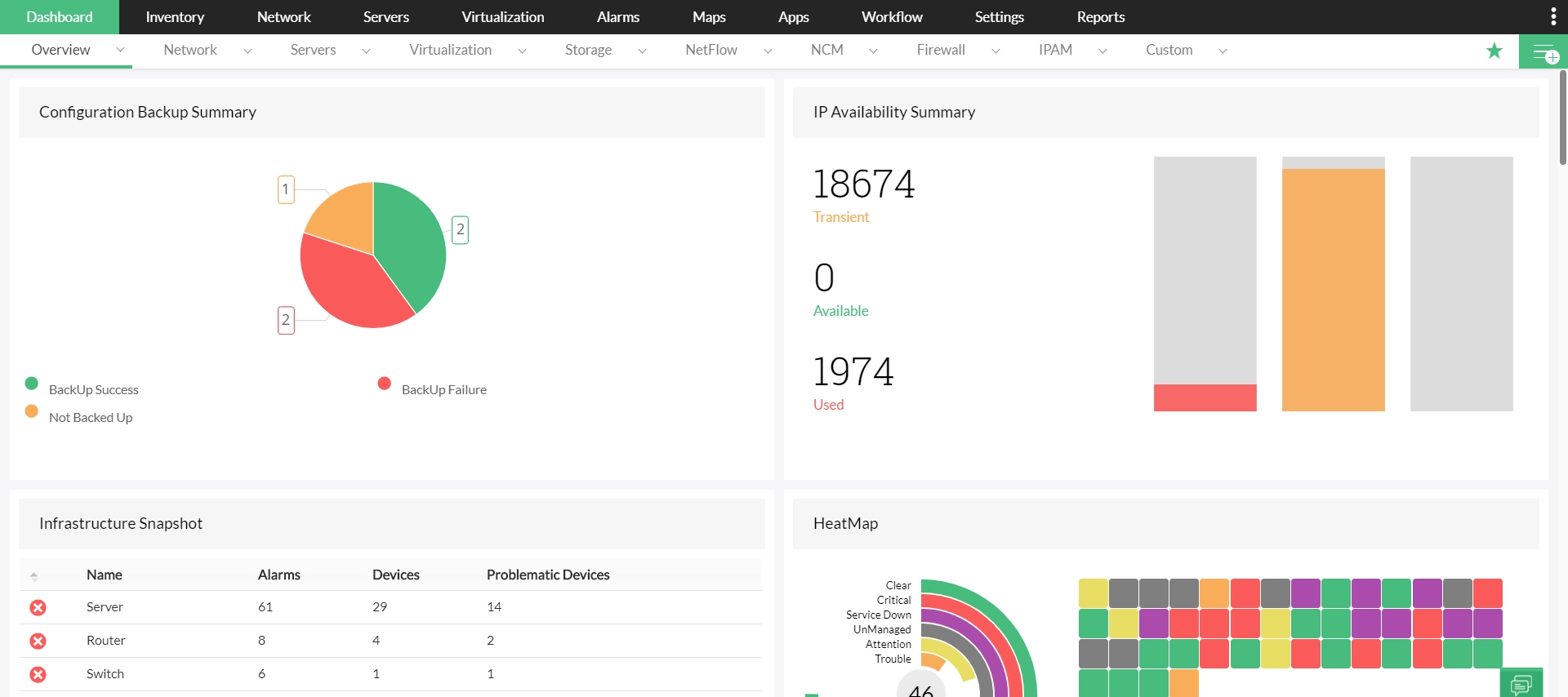The image size is (1568, 697).
Task: Click the Service Down legend label
Action: tap(879, 615)
